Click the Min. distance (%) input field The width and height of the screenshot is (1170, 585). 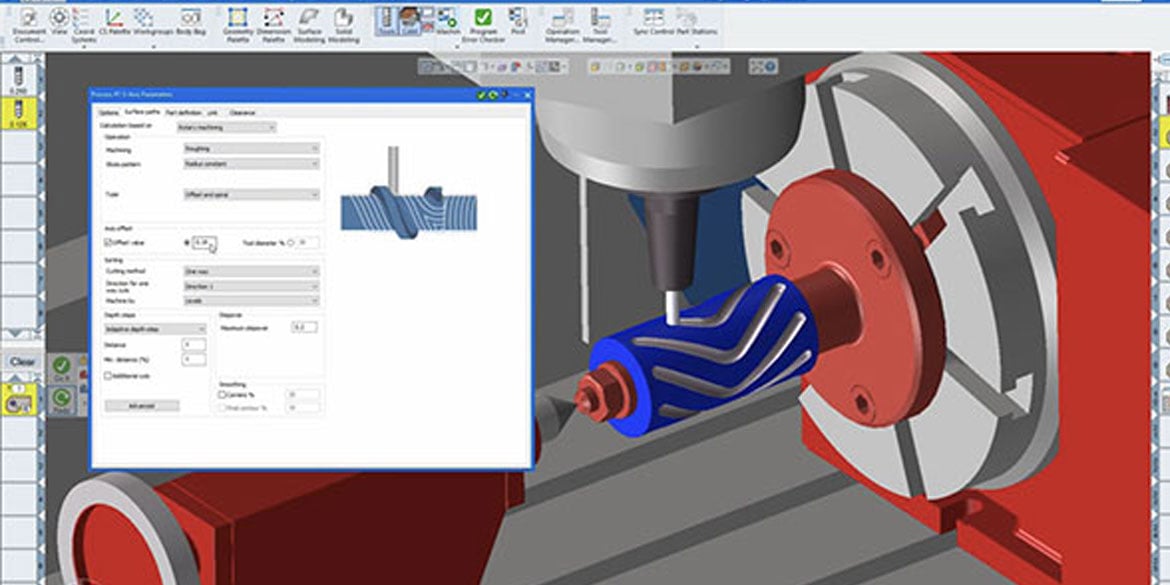[194, 360]
